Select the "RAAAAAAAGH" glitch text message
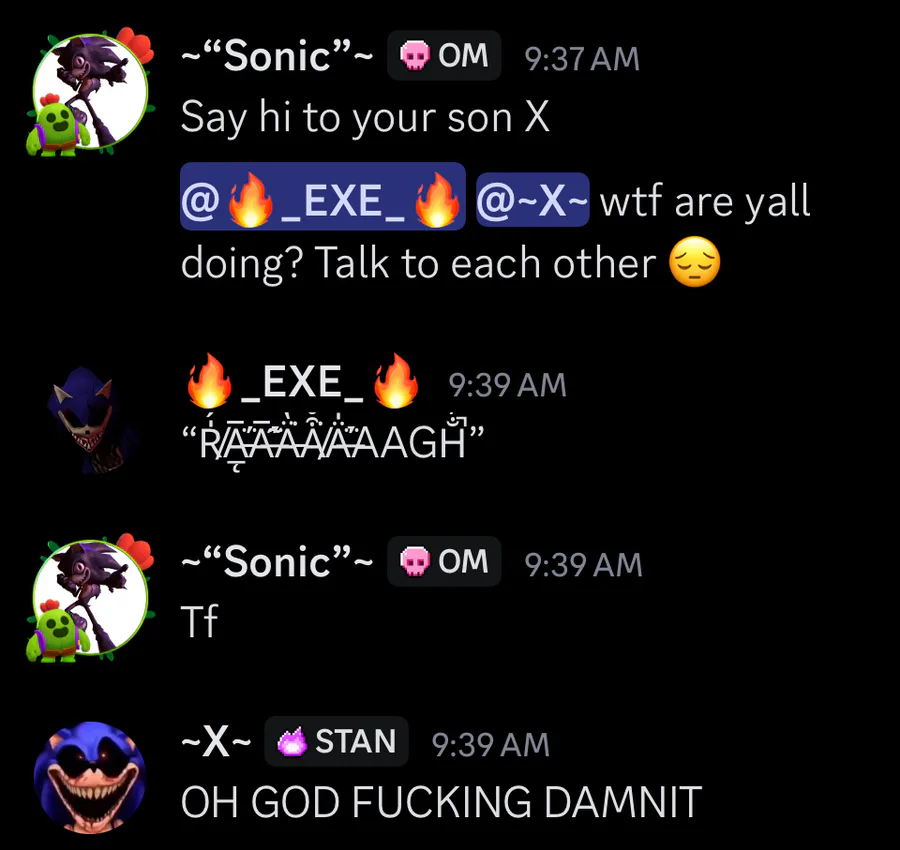The width and height of the screenshot is (900, 850). [x=333, y=442]
